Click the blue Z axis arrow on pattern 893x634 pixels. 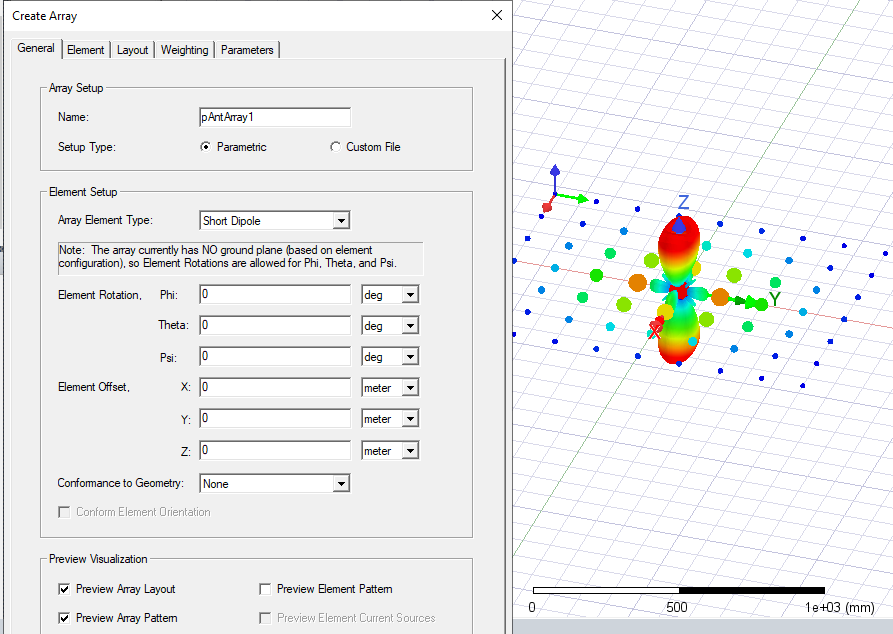pyautogui.click(x=683, y=222)
